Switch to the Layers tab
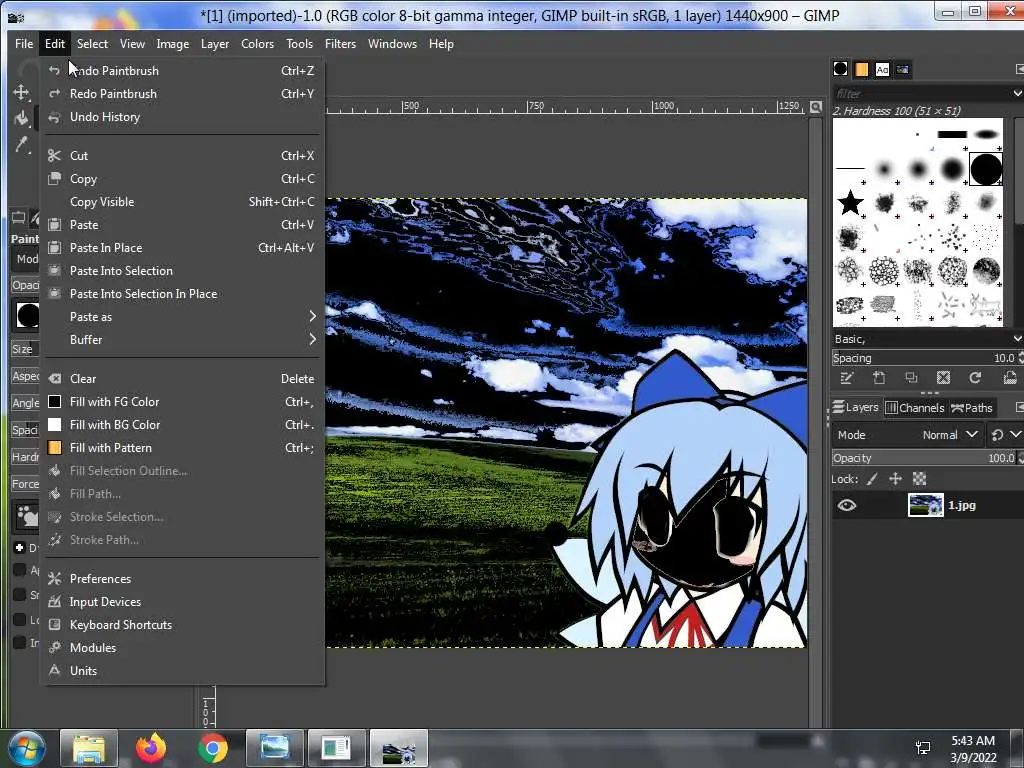The image size is (1024, 768). coord(856,408)
